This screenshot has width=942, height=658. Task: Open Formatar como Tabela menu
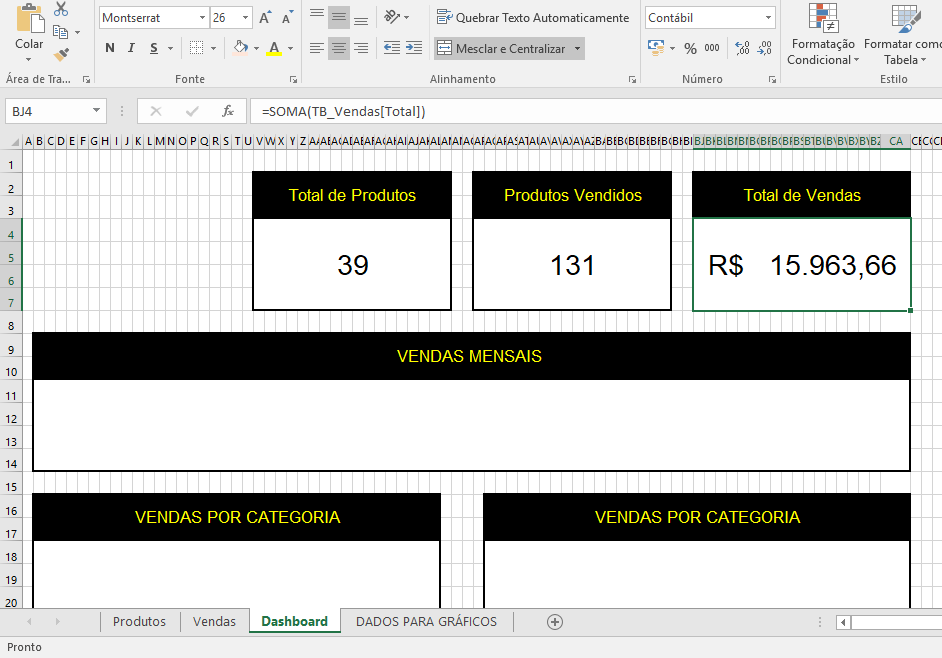tap(903, 35)
